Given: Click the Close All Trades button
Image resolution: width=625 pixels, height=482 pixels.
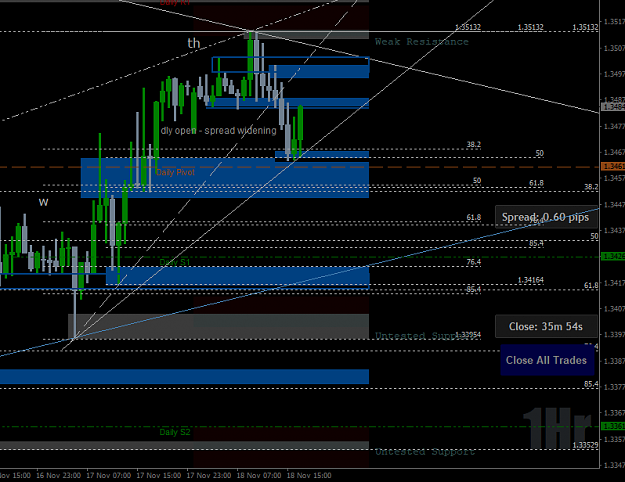Looking at the screenshot, I should coord(547,360).
